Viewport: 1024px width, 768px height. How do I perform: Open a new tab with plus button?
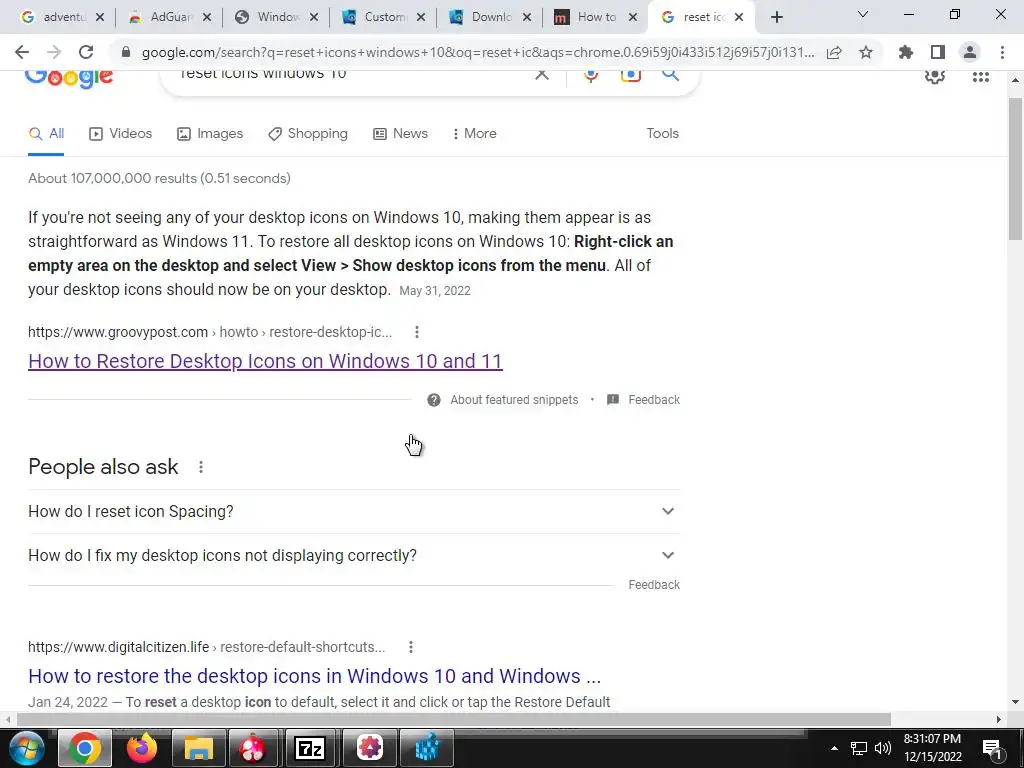(776, 18)
